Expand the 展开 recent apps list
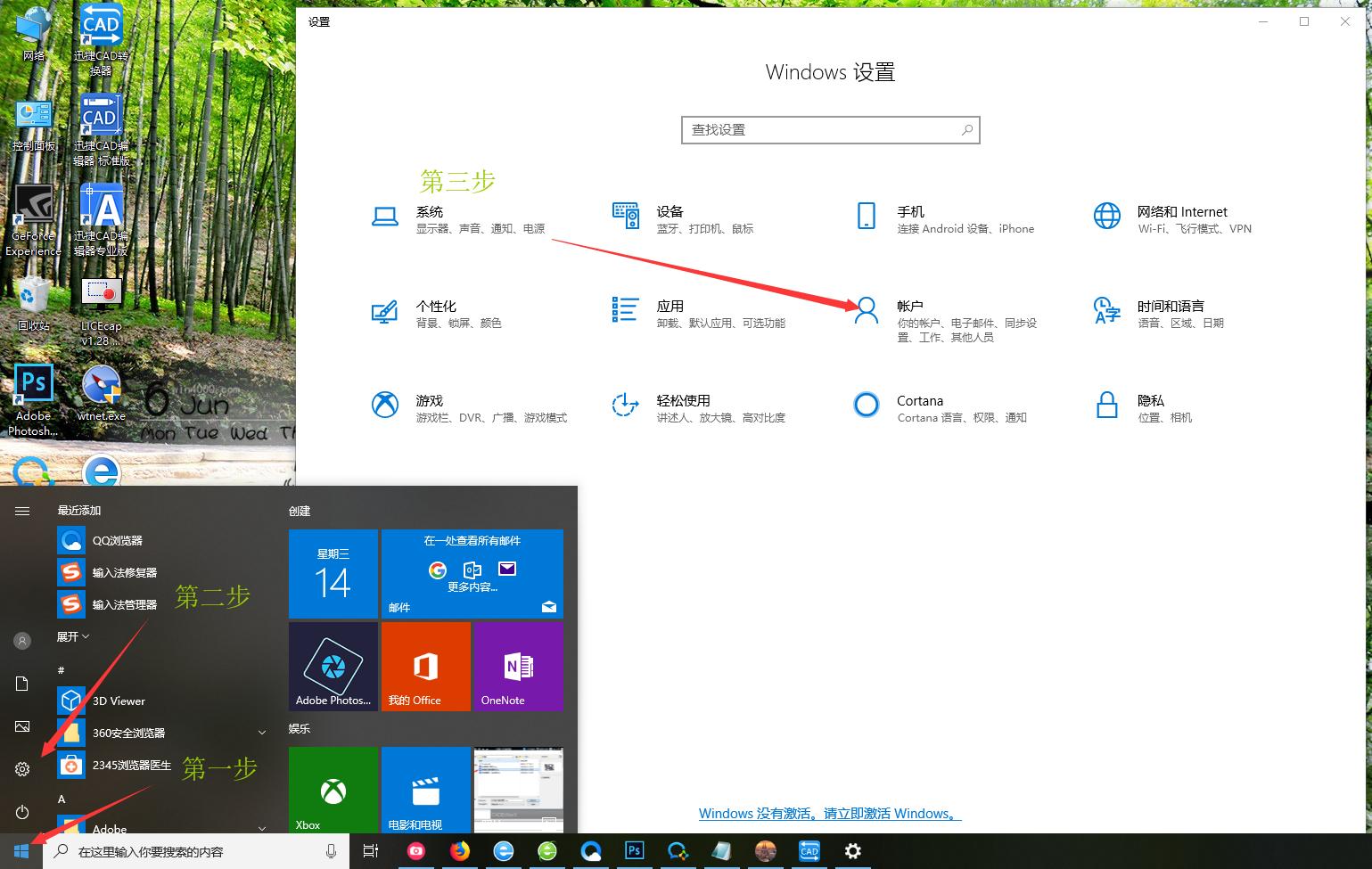1372x869 pixels. [71, 636]
